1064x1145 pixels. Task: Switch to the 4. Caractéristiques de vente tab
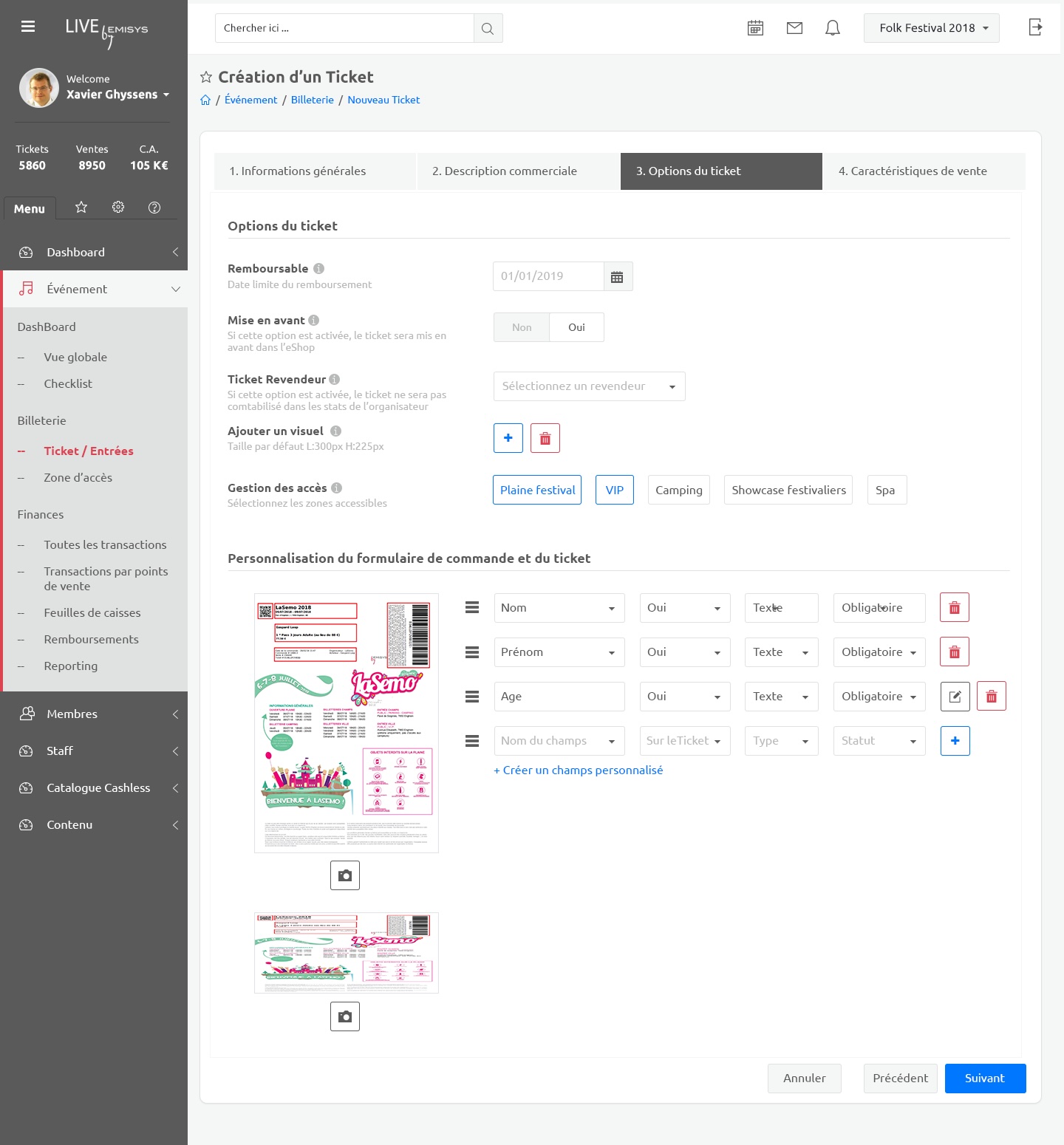(924, 171)
